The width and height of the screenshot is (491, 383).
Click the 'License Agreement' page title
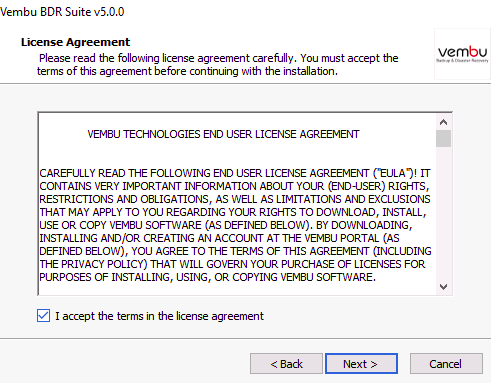click(x=75, y=42)
